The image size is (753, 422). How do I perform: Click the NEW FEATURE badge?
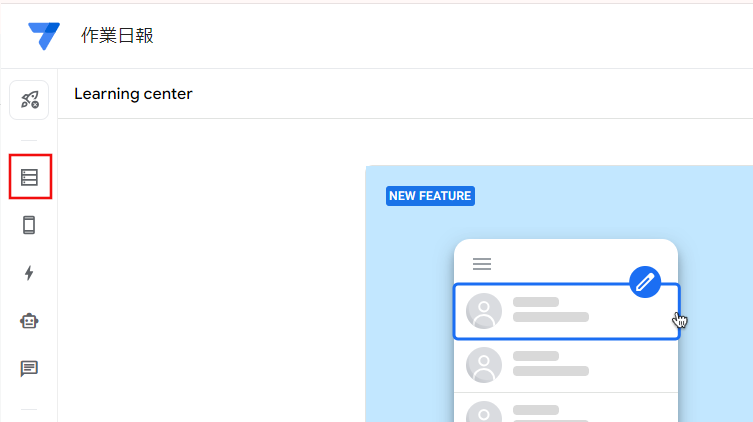(430, 196)
